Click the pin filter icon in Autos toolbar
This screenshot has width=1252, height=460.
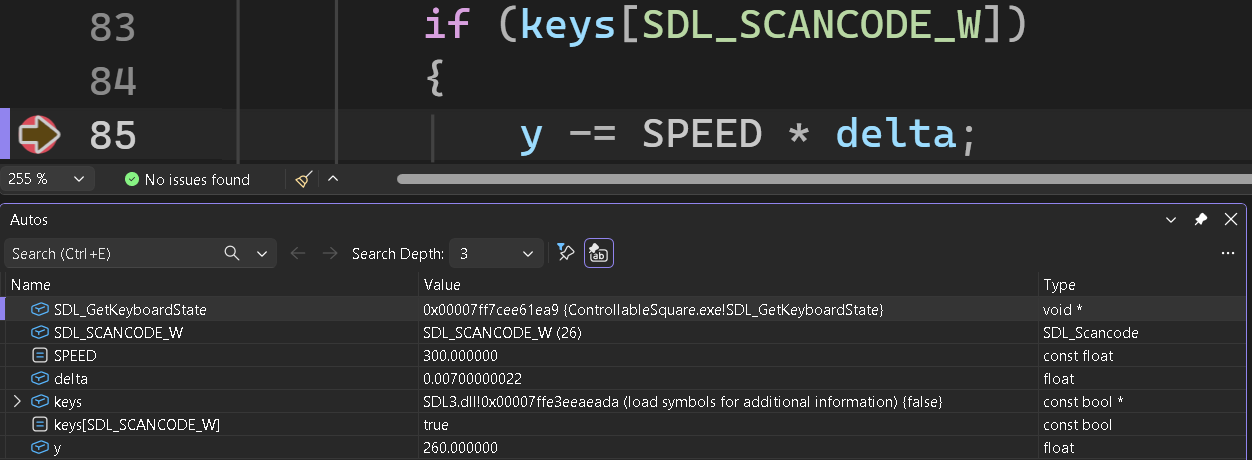tap(566, 253)
